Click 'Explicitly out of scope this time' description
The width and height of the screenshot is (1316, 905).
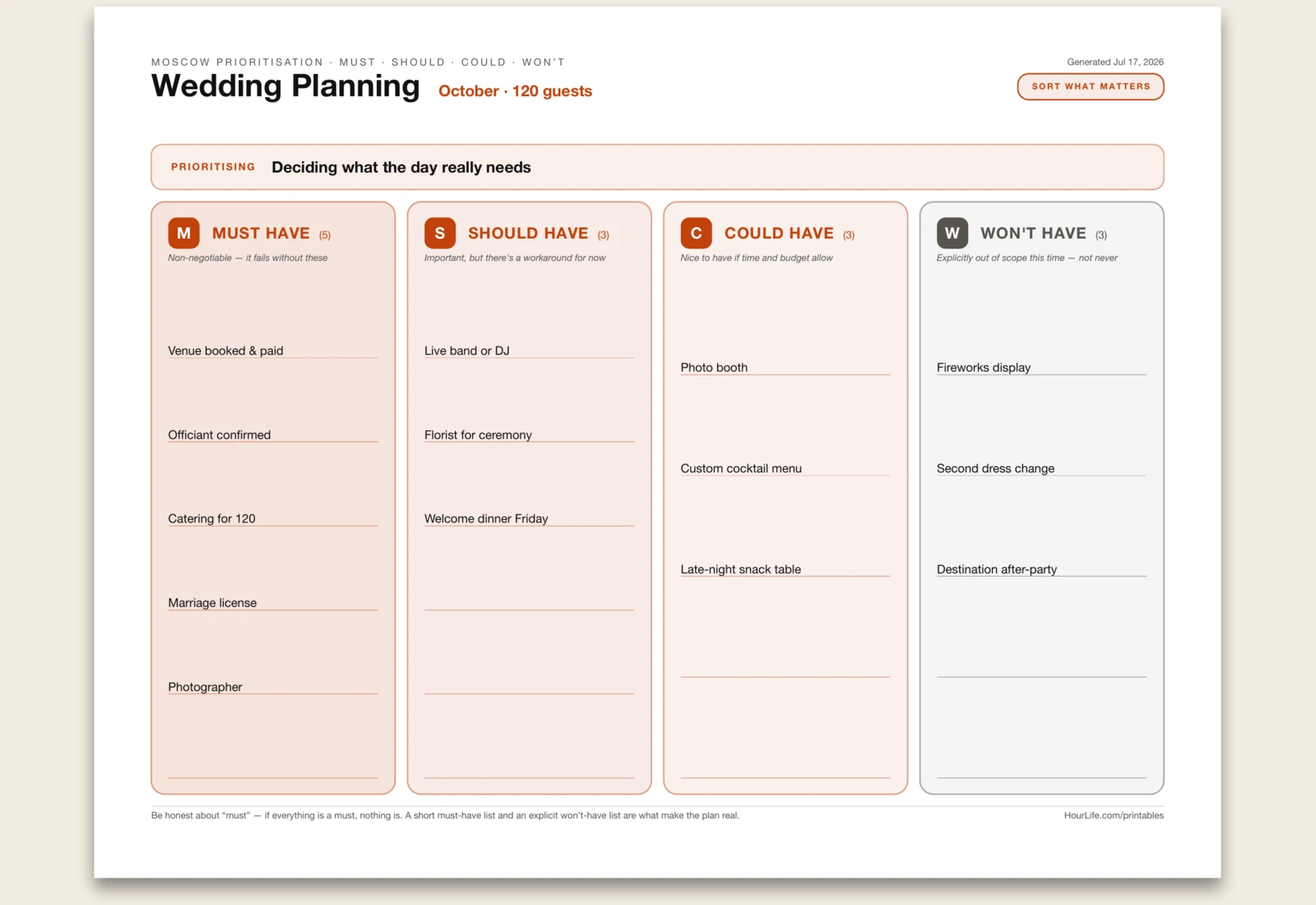1026,258
